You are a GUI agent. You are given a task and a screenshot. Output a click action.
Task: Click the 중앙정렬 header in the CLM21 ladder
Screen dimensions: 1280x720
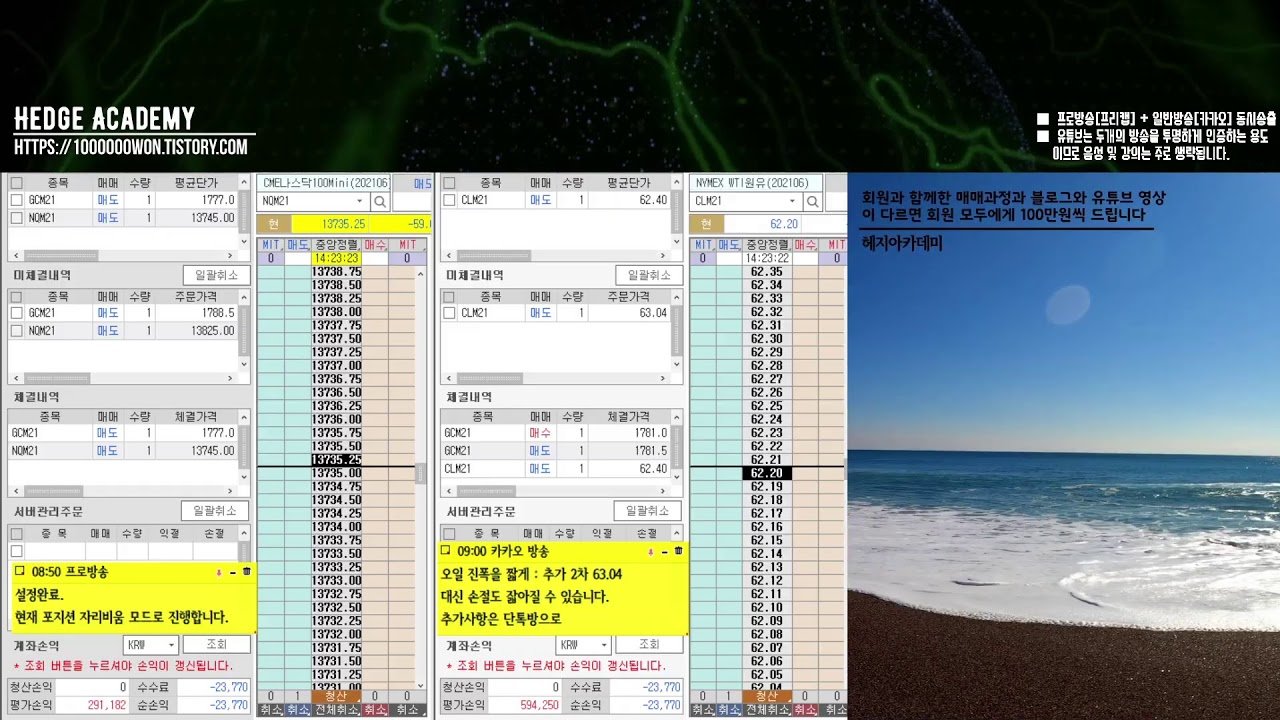(767, 244)
